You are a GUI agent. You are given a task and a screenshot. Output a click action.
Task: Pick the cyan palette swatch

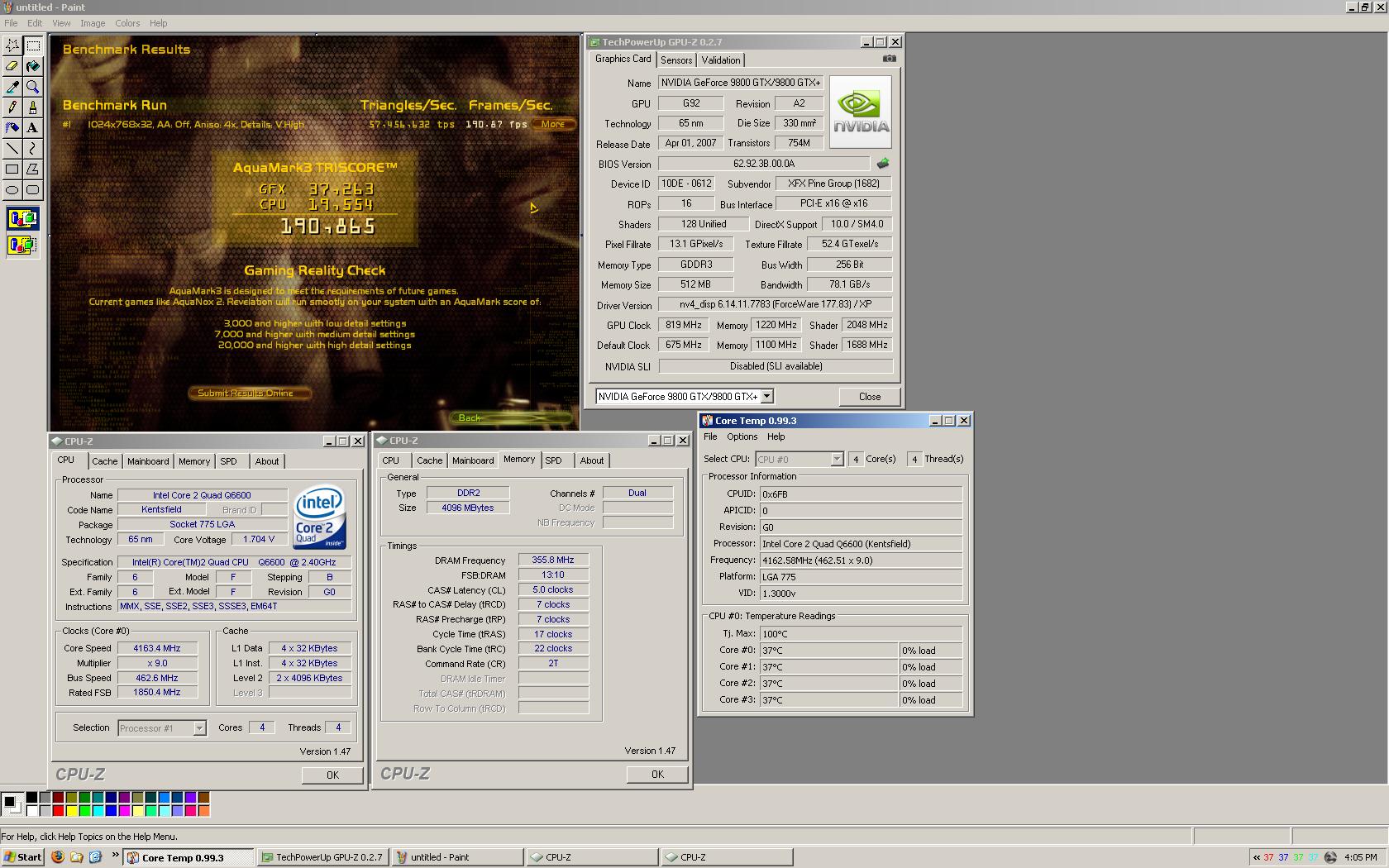coord(98,811)
